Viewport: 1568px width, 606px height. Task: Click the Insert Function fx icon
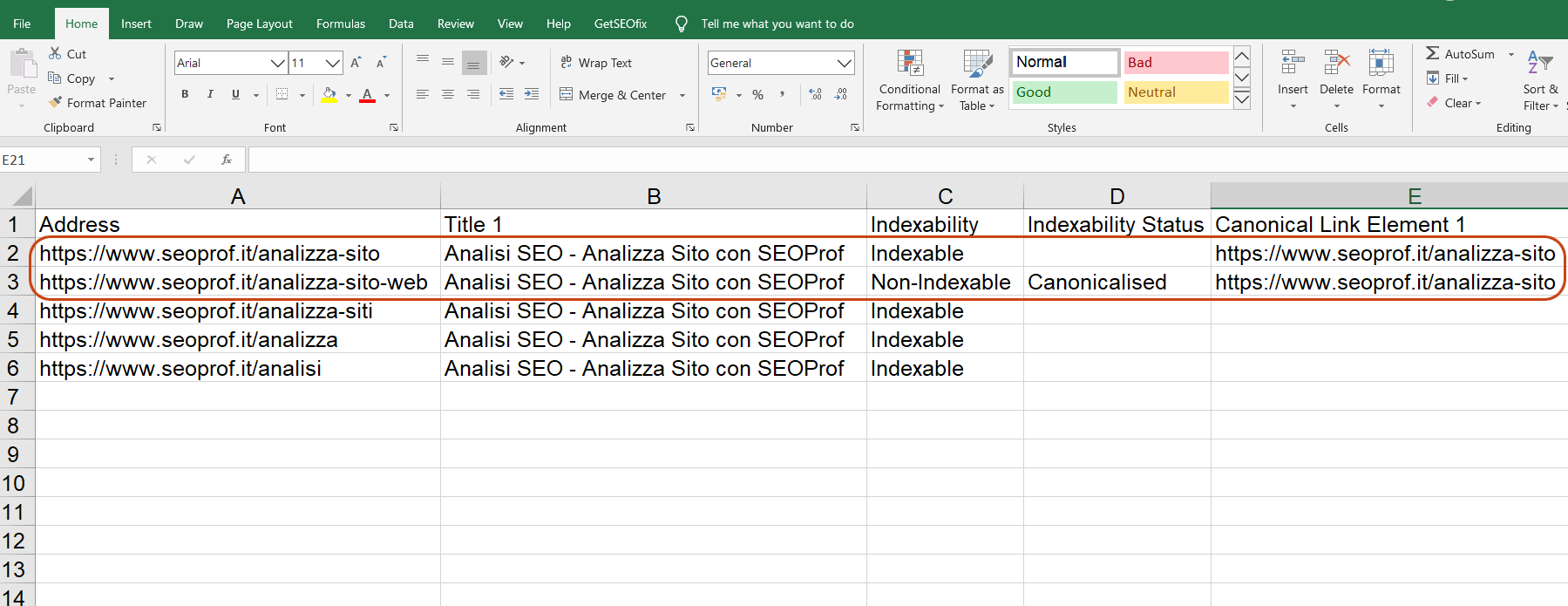[x=226, y=160]
